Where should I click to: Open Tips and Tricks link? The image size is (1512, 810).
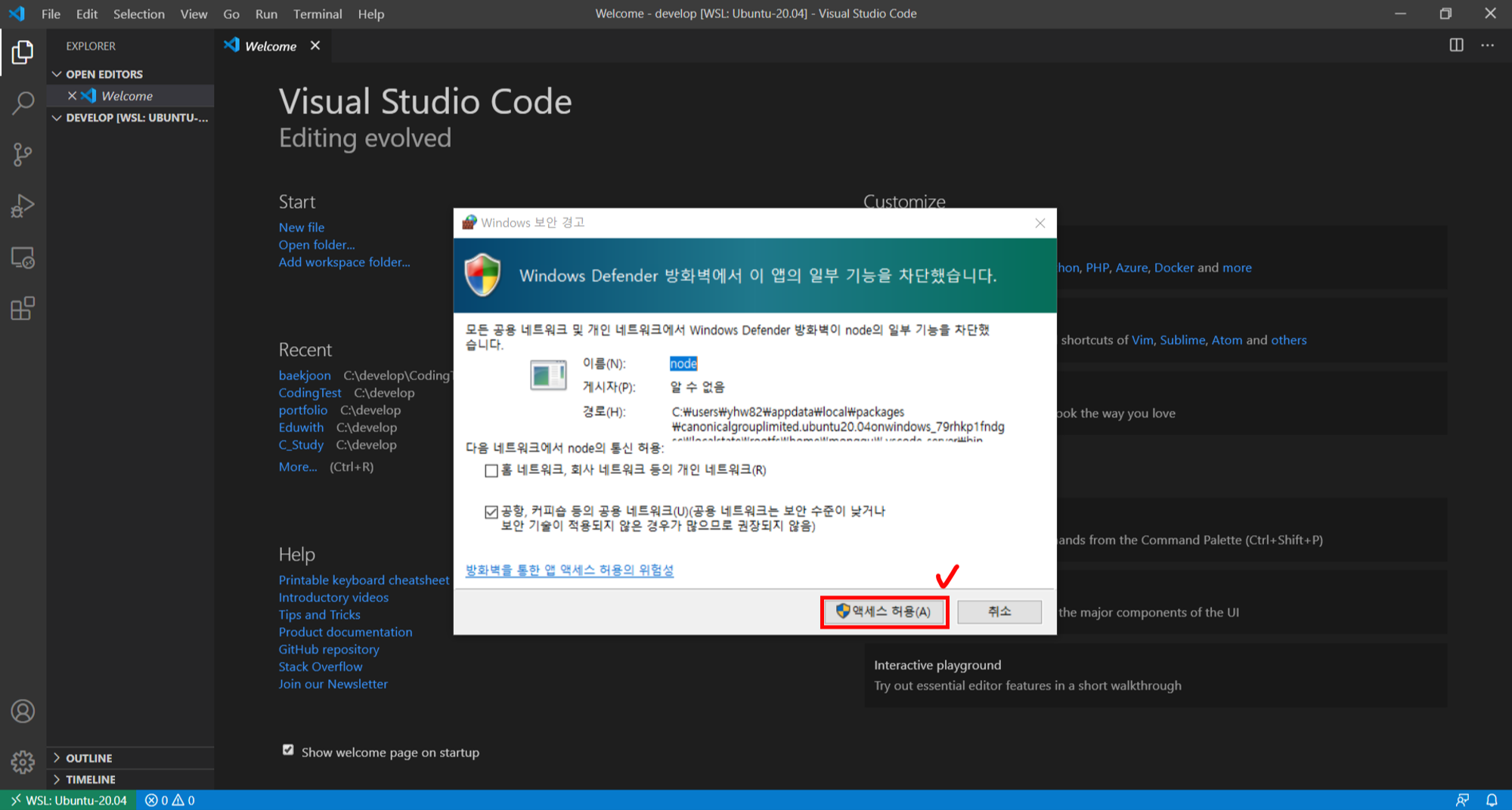tap(319, 615)
